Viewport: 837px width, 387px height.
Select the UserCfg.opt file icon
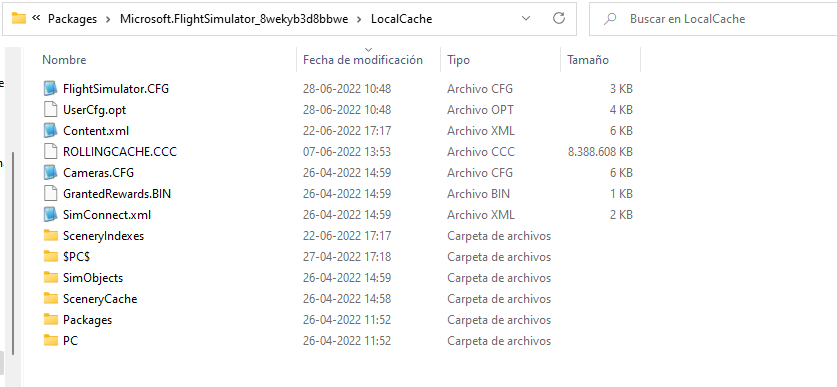[x=50, y=109]
